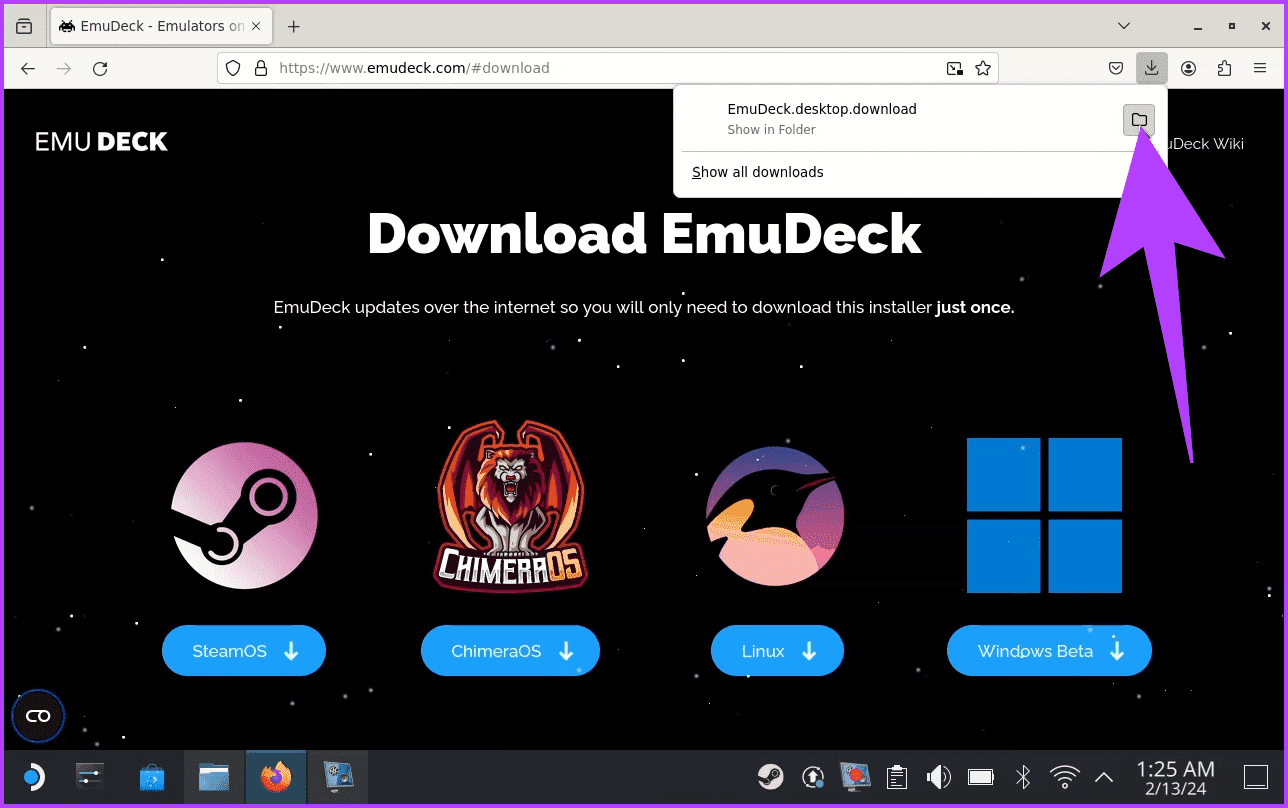Image resolution: width=1288 pixels, height=808 pixels.
Task: Expand the hidden tray icons arrow
Action: point(1105,777)
